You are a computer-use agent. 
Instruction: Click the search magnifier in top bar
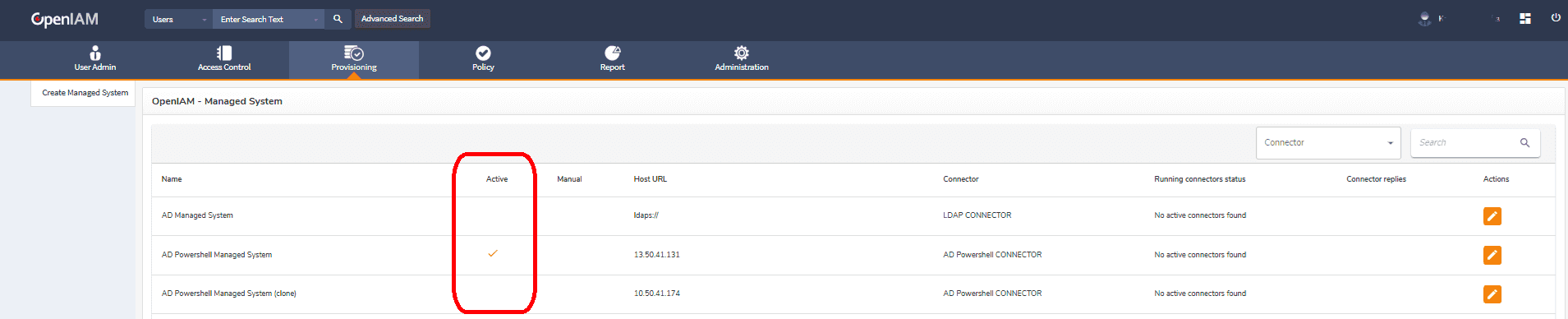coord(338,19)
